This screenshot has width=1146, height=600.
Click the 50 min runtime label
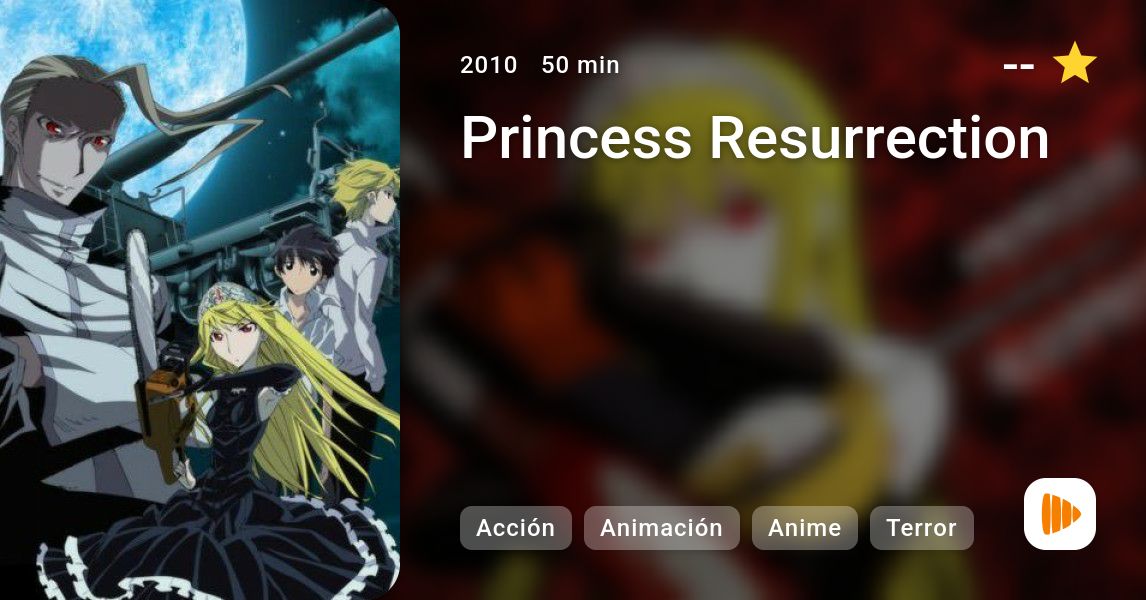click(x=580, y=65)
